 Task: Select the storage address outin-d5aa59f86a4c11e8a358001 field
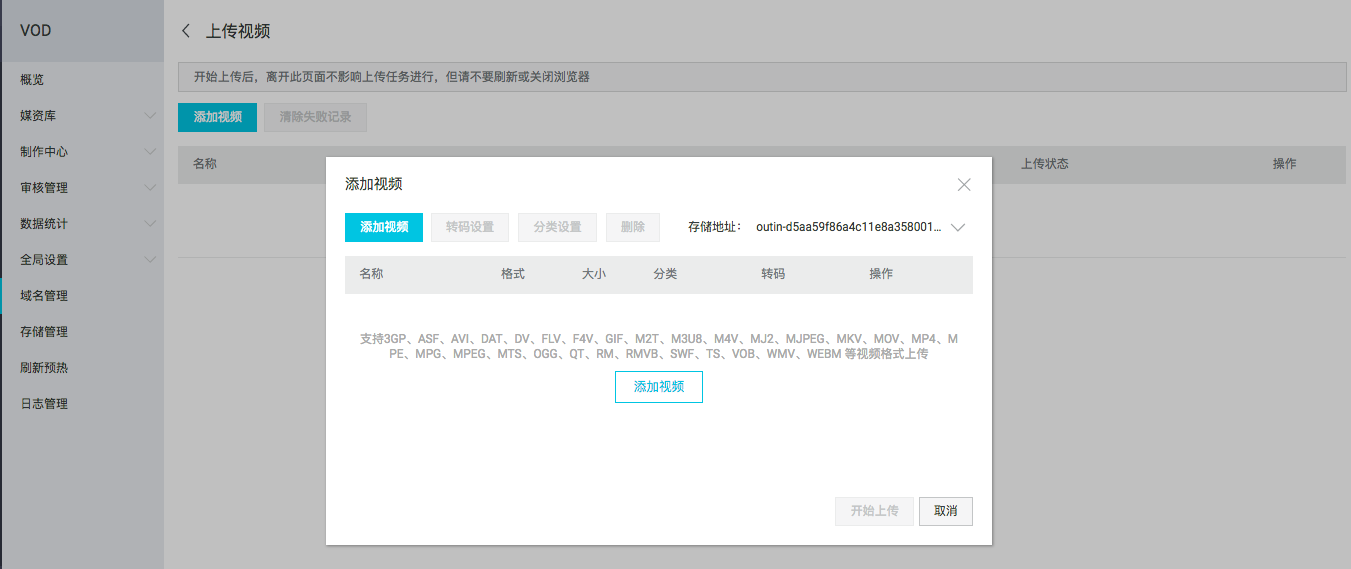(848, 227)
